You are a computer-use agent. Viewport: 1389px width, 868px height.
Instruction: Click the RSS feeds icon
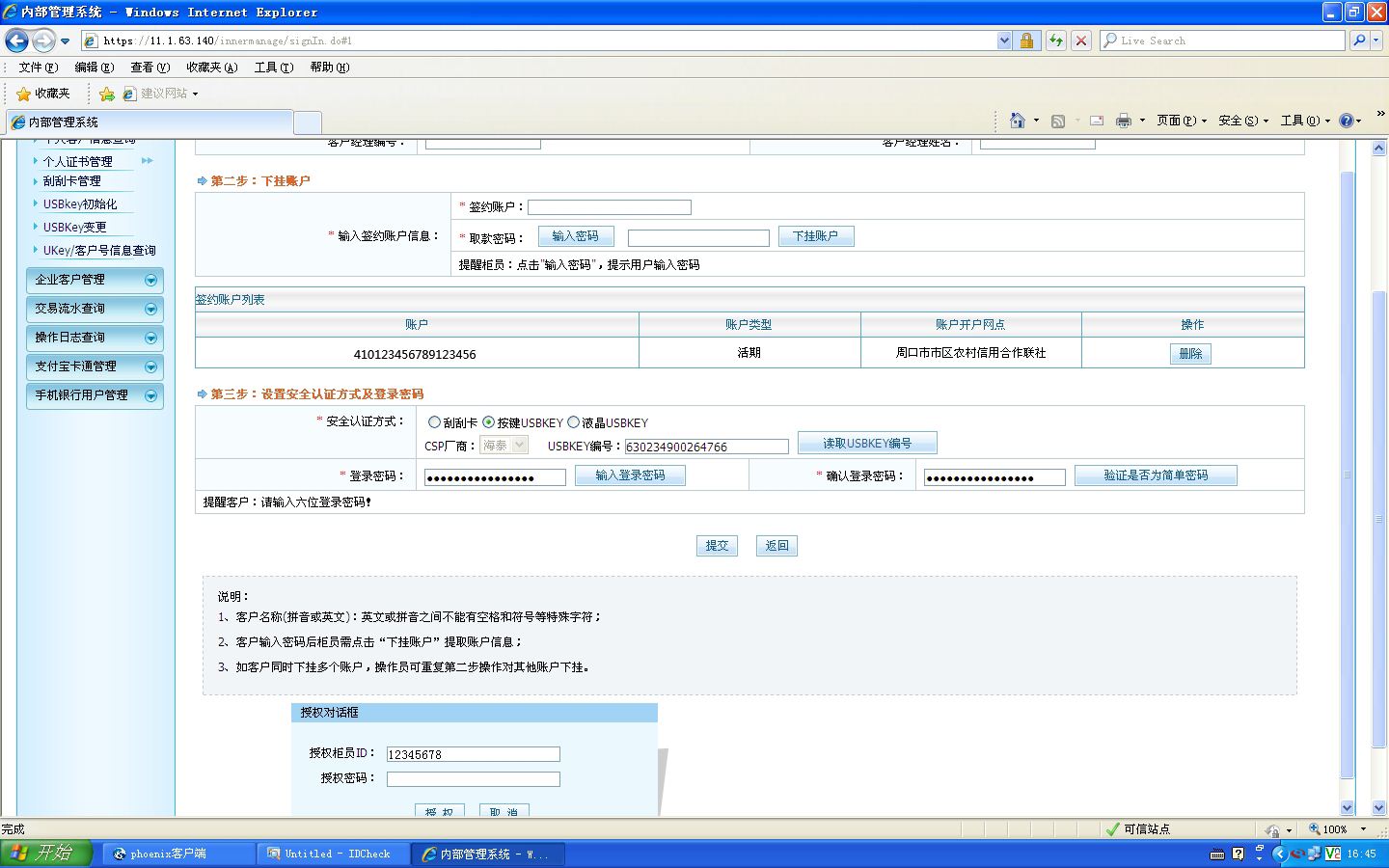tap(1058, 121)
